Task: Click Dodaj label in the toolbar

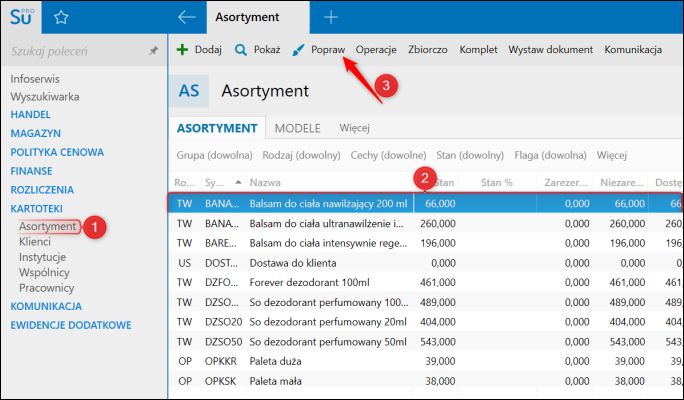Action: pyautogui.click(x=208, y=50)
